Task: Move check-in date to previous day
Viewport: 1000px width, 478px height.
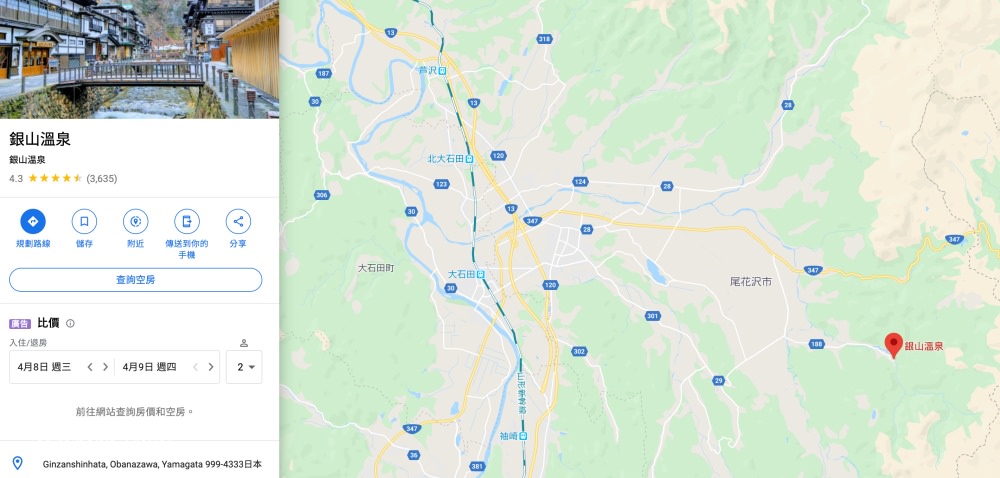Action: pos(90,367)
